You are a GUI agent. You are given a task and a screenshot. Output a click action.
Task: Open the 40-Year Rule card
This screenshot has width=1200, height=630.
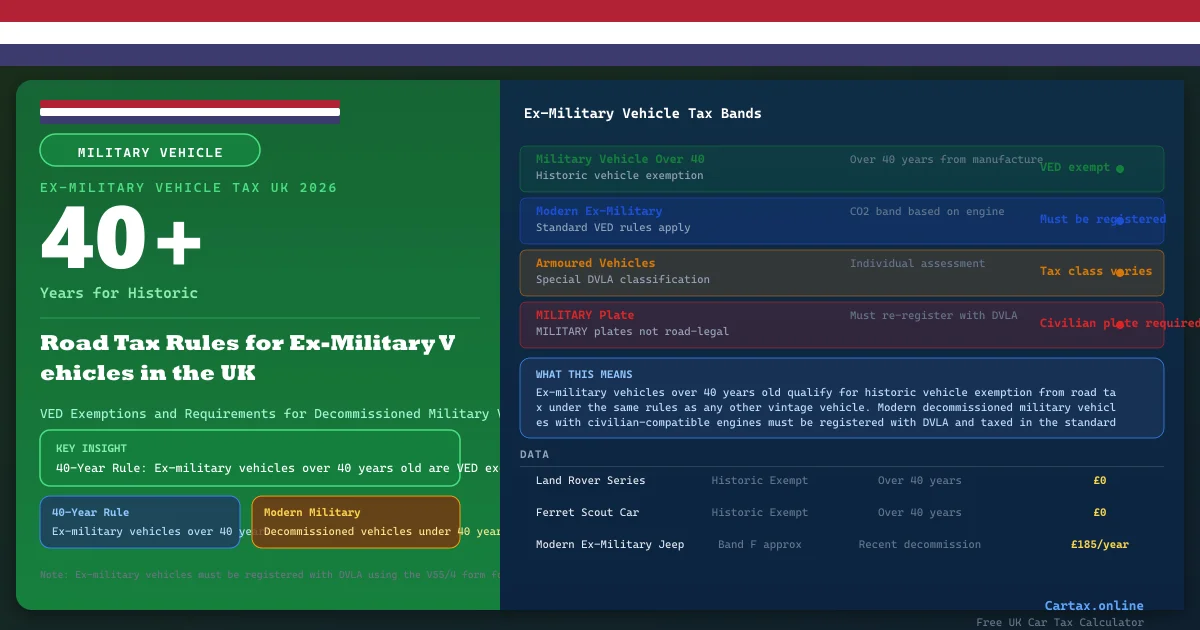[x=140, y=521]
